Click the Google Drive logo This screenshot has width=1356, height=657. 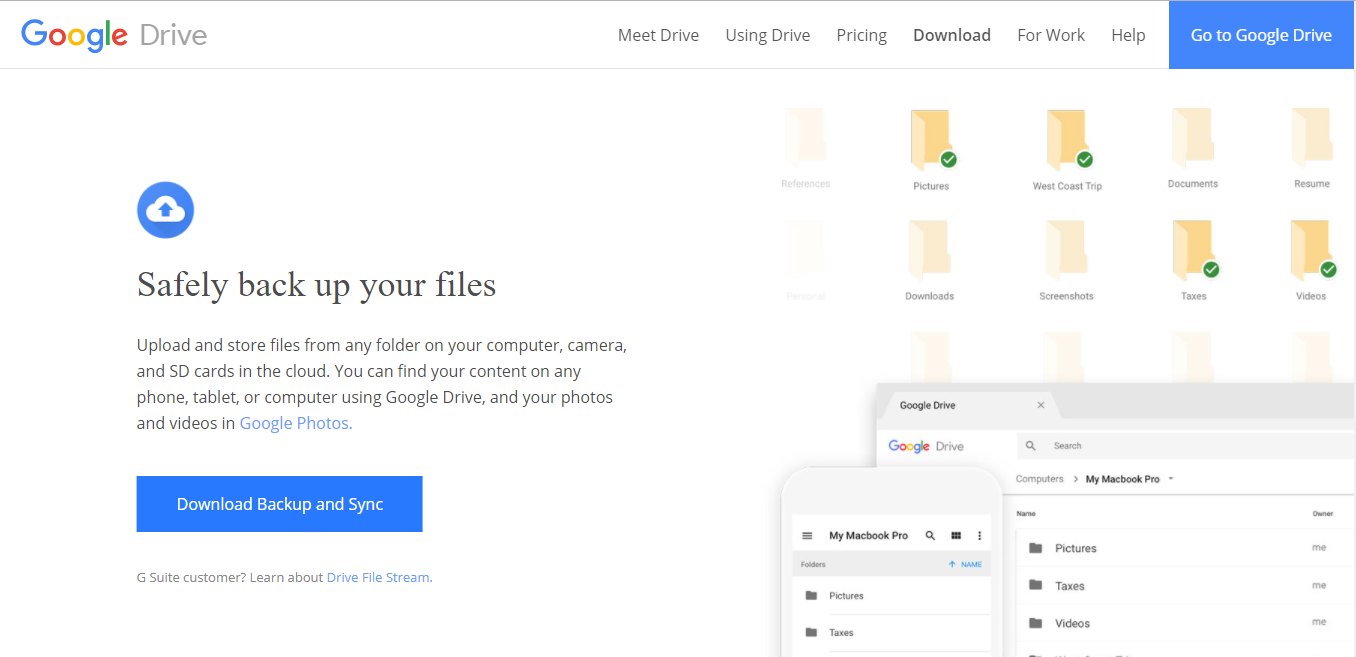[x=114, y=35]
